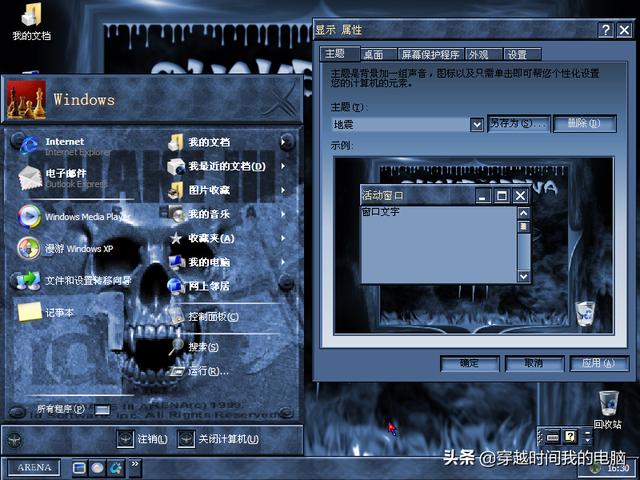The width and height of the screenshot is (640, 480).
Task: Click scrollbar down arrow in preview window
Action: (524, 276)
